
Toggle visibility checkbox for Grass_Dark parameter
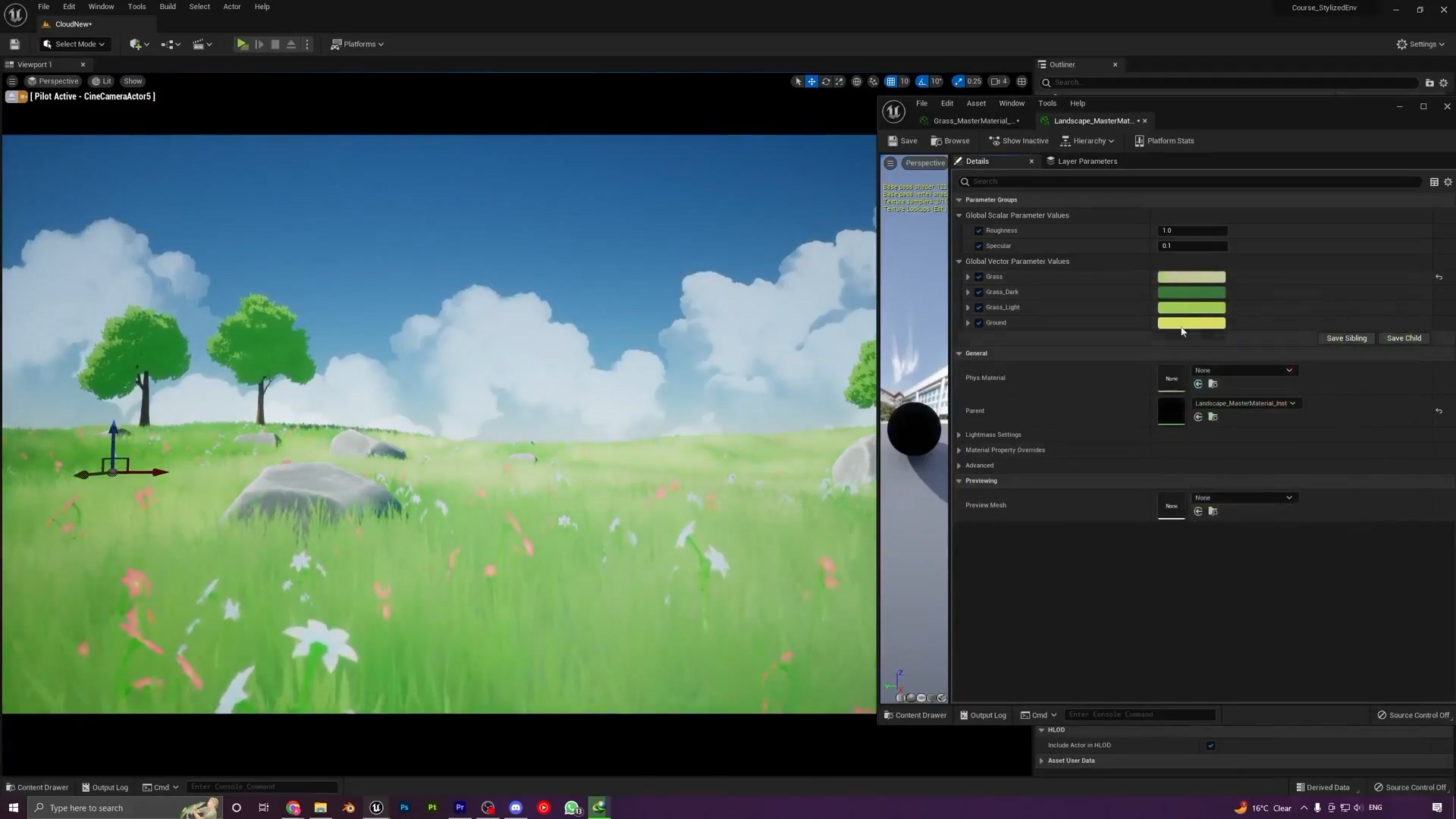click(979, 292)
